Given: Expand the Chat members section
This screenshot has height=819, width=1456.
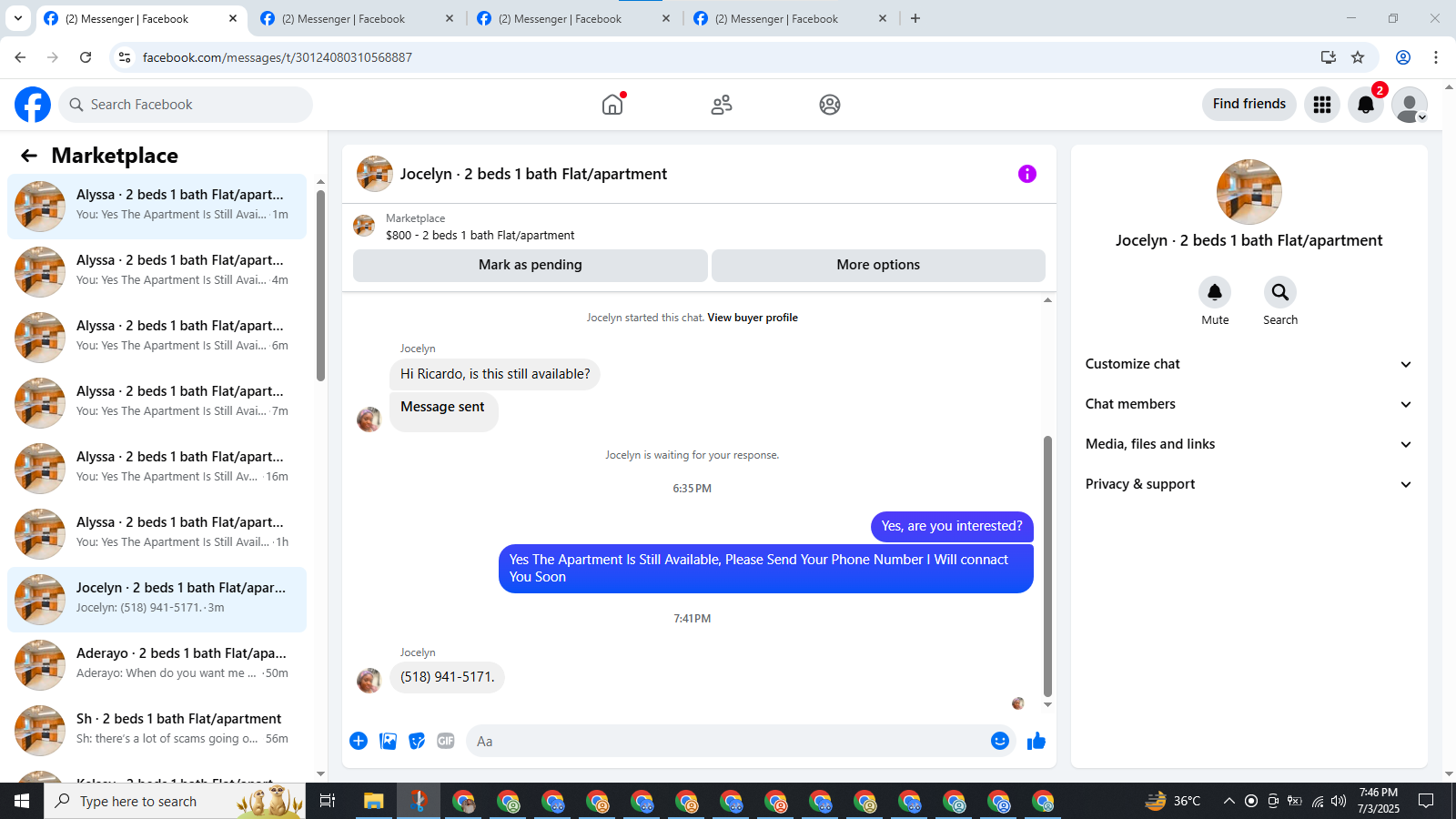Looking at the screenshot, I should (x=1249, y=404).
